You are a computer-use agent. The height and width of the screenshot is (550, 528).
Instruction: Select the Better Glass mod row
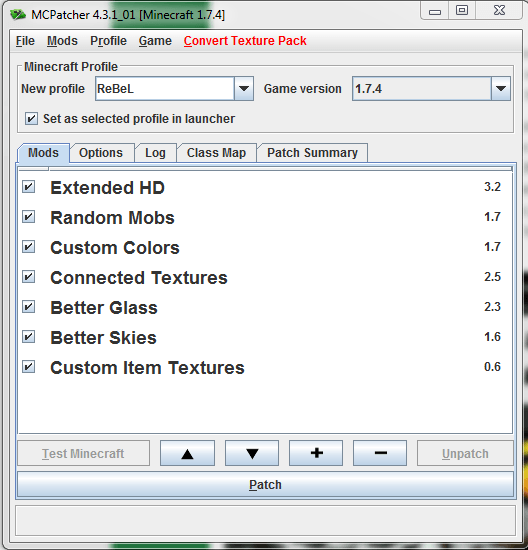pyautogui.click(x=265, y=307)
